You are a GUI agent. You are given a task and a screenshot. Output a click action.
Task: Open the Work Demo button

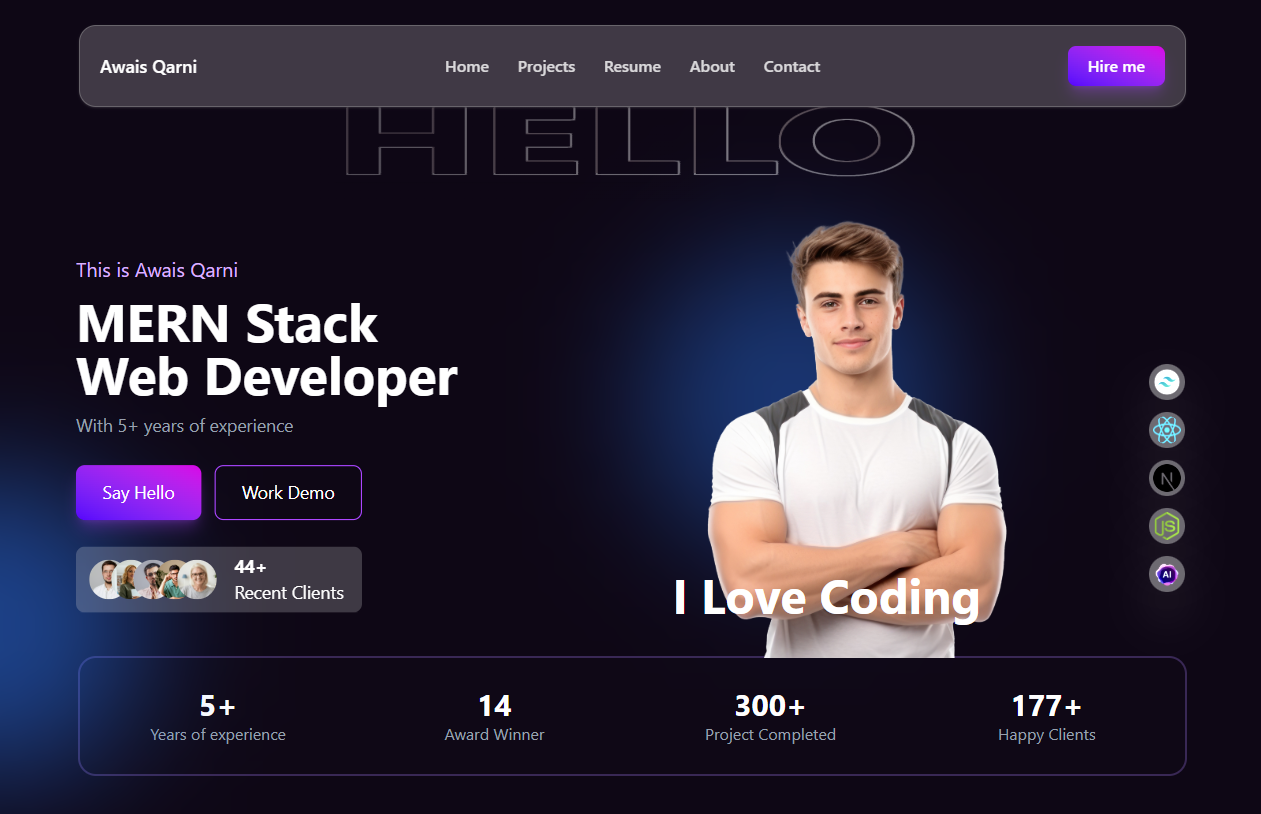288,492
